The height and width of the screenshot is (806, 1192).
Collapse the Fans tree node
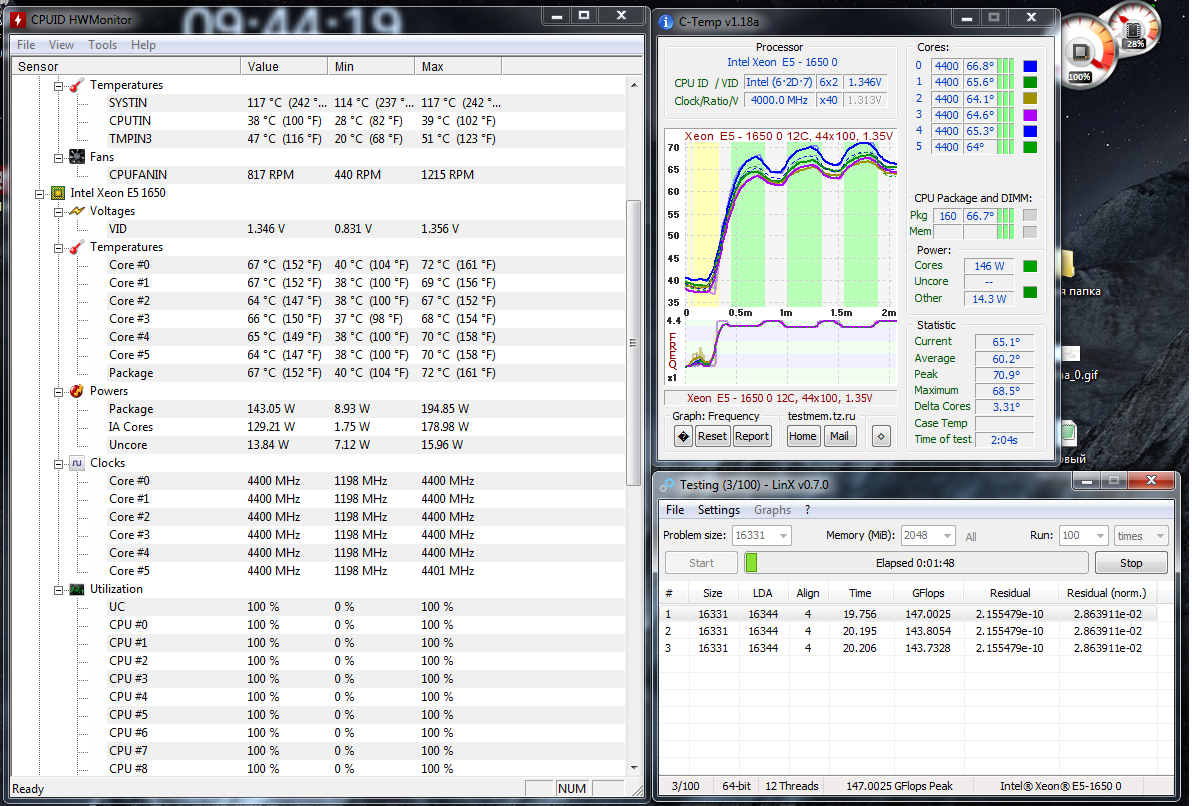(x=59, y=157)
